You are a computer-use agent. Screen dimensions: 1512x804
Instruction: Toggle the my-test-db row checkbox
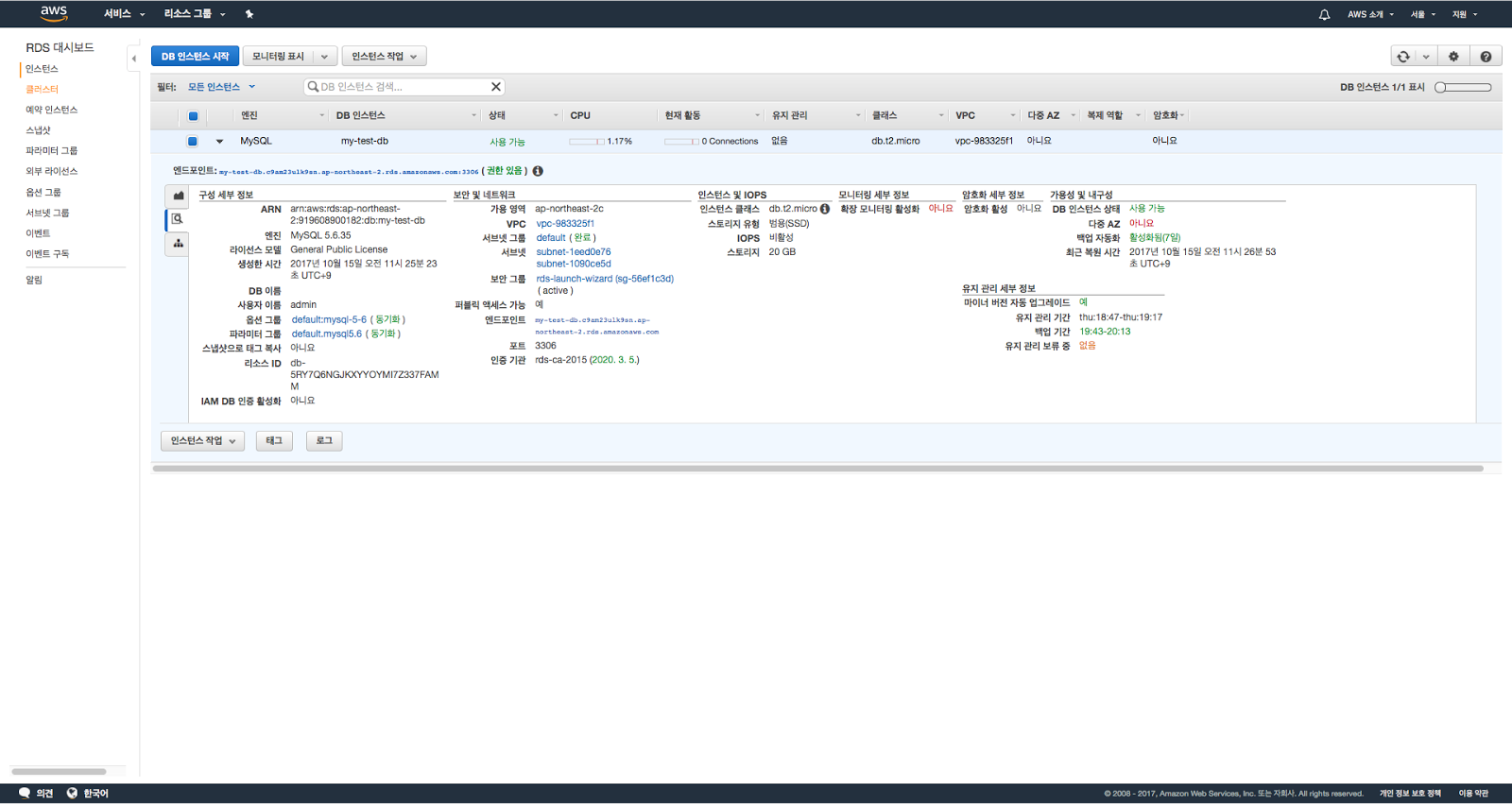192,142
